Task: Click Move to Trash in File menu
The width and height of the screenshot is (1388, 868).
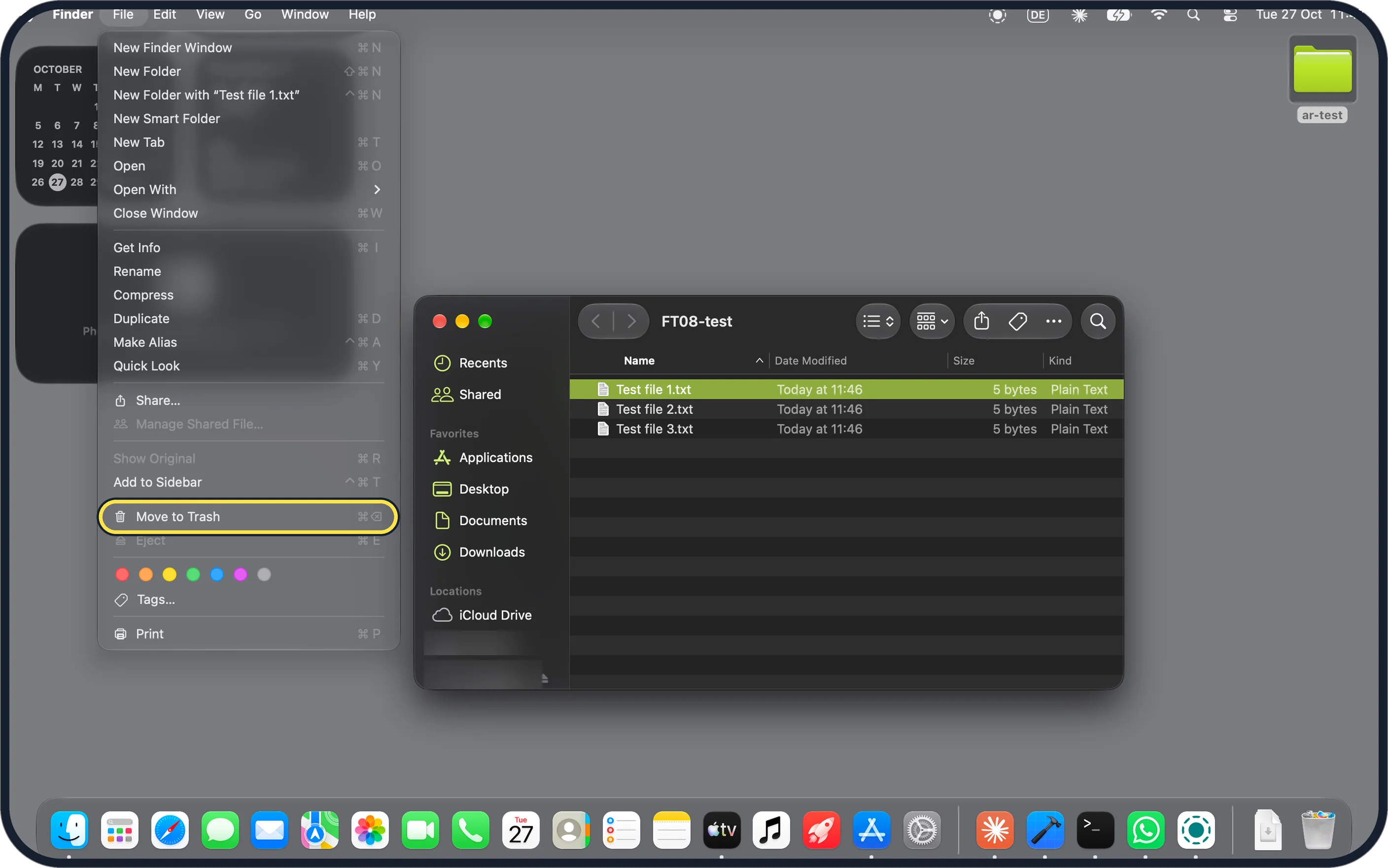Action: (x=248, y=517)
